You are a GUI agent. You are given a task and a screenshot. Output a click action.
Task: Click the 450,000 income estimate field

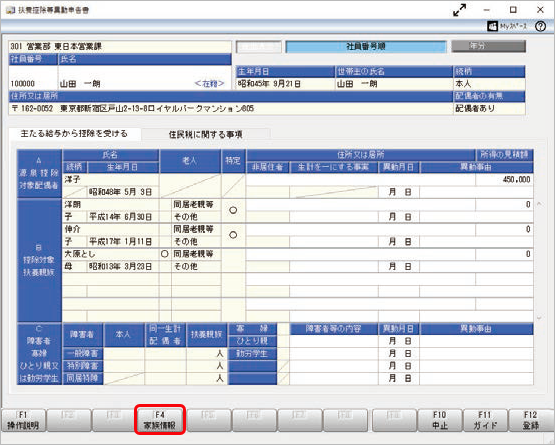click(504, 179)
